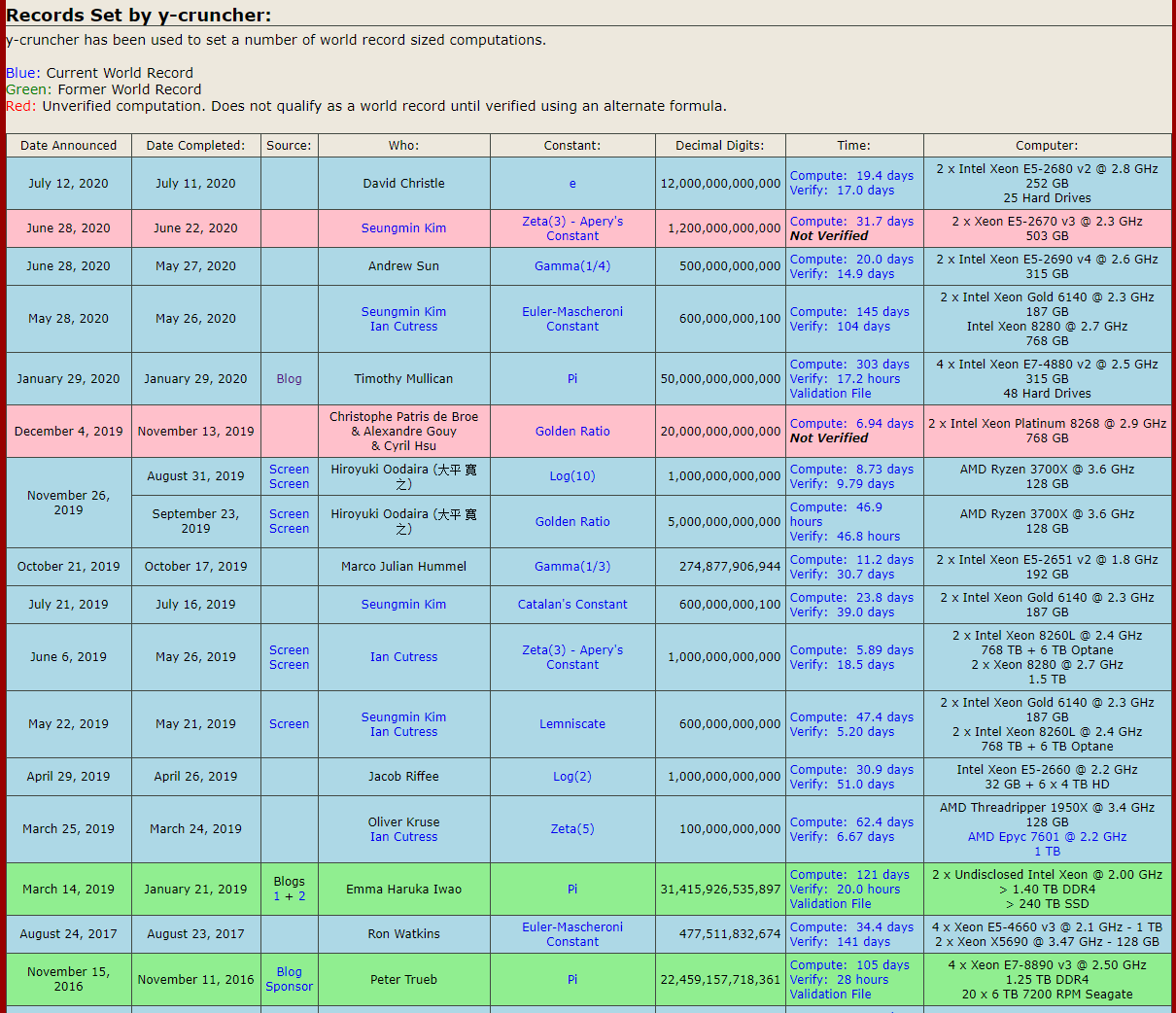Open blog link "1" in Emma Haruka Iwao's row
The image size is (1176, 1013).
277,896
